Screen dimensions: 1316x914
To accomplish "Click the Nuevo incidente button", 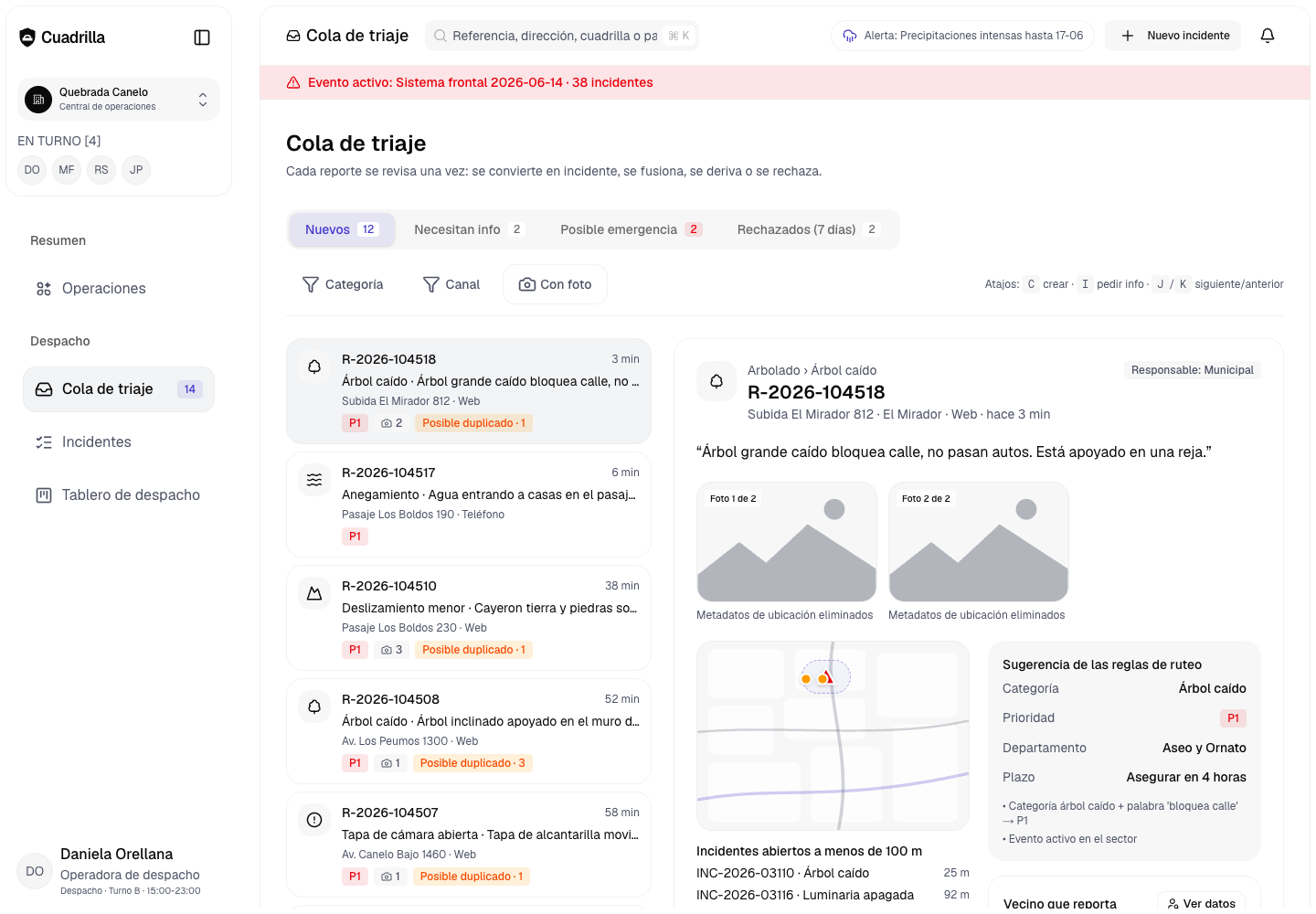I will (x=1173, y=36).
